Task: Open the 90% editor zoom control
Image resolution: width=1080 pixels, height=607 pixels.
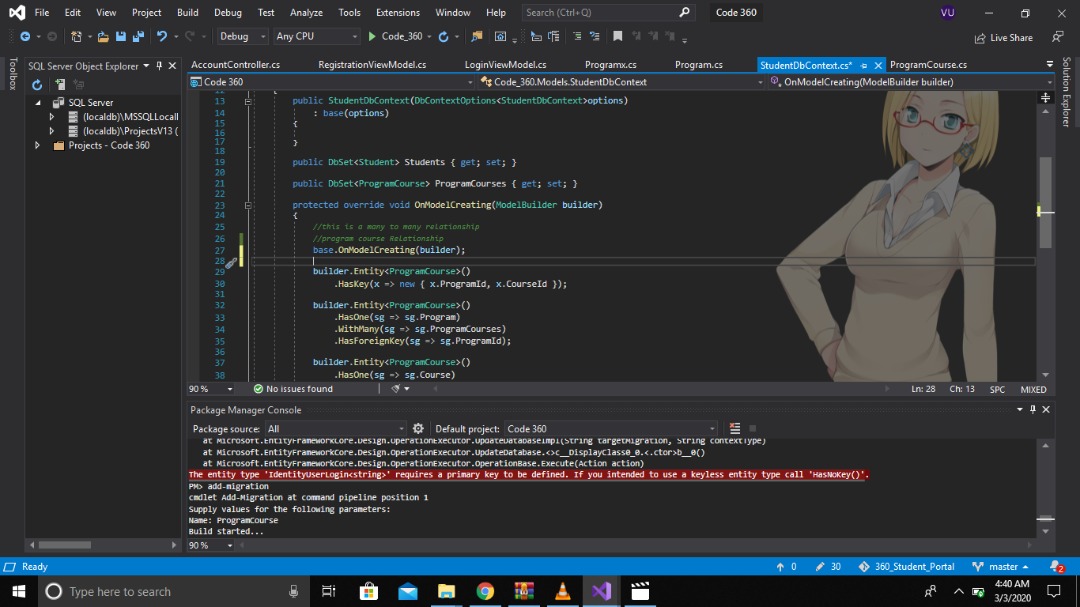Action: (x=203, y=388)
